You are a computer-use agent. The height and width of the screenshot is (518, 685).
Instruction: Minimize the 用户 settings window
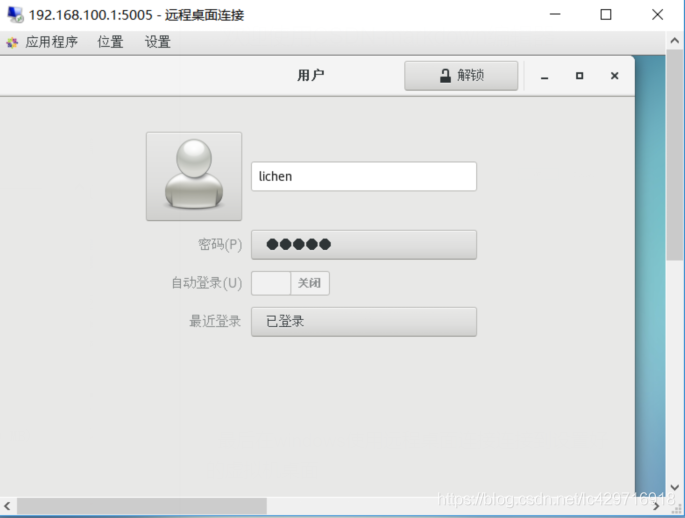(544, 76)
